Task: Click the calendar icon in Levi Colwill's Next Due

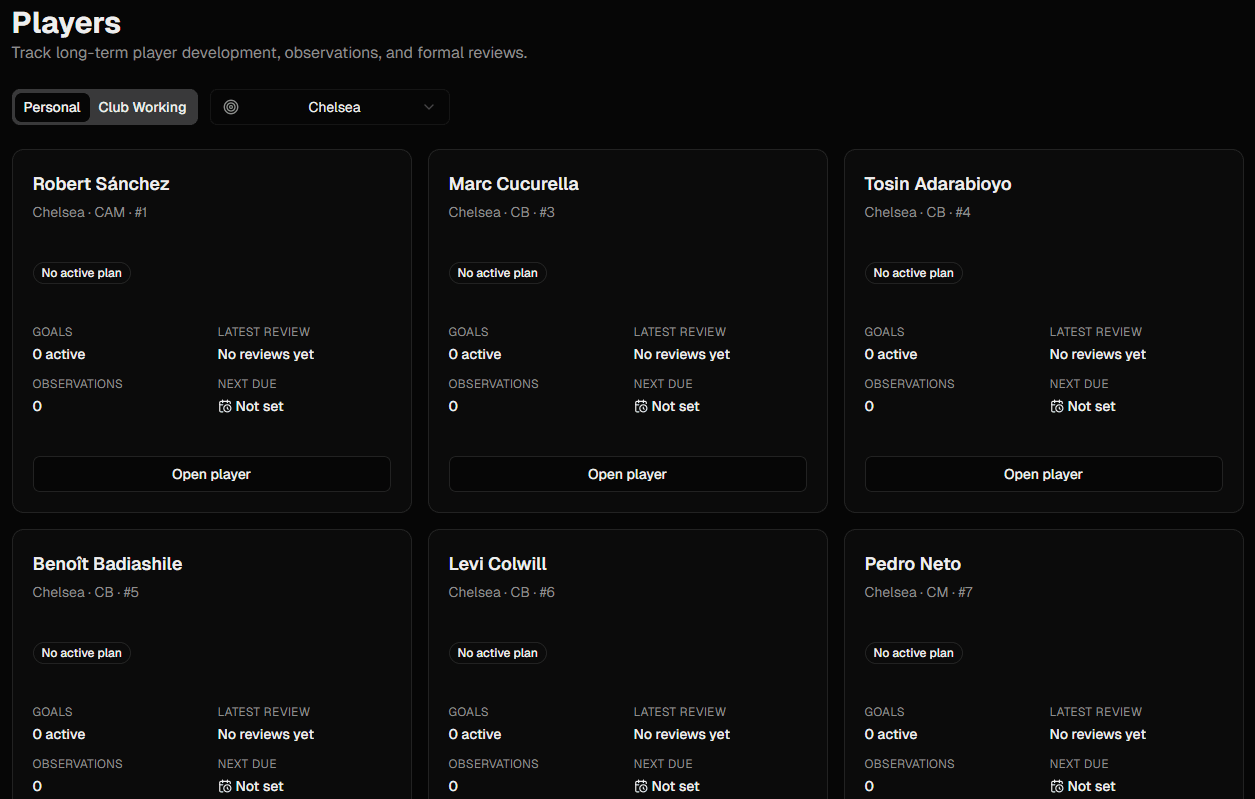Action: tap(641, 786)
